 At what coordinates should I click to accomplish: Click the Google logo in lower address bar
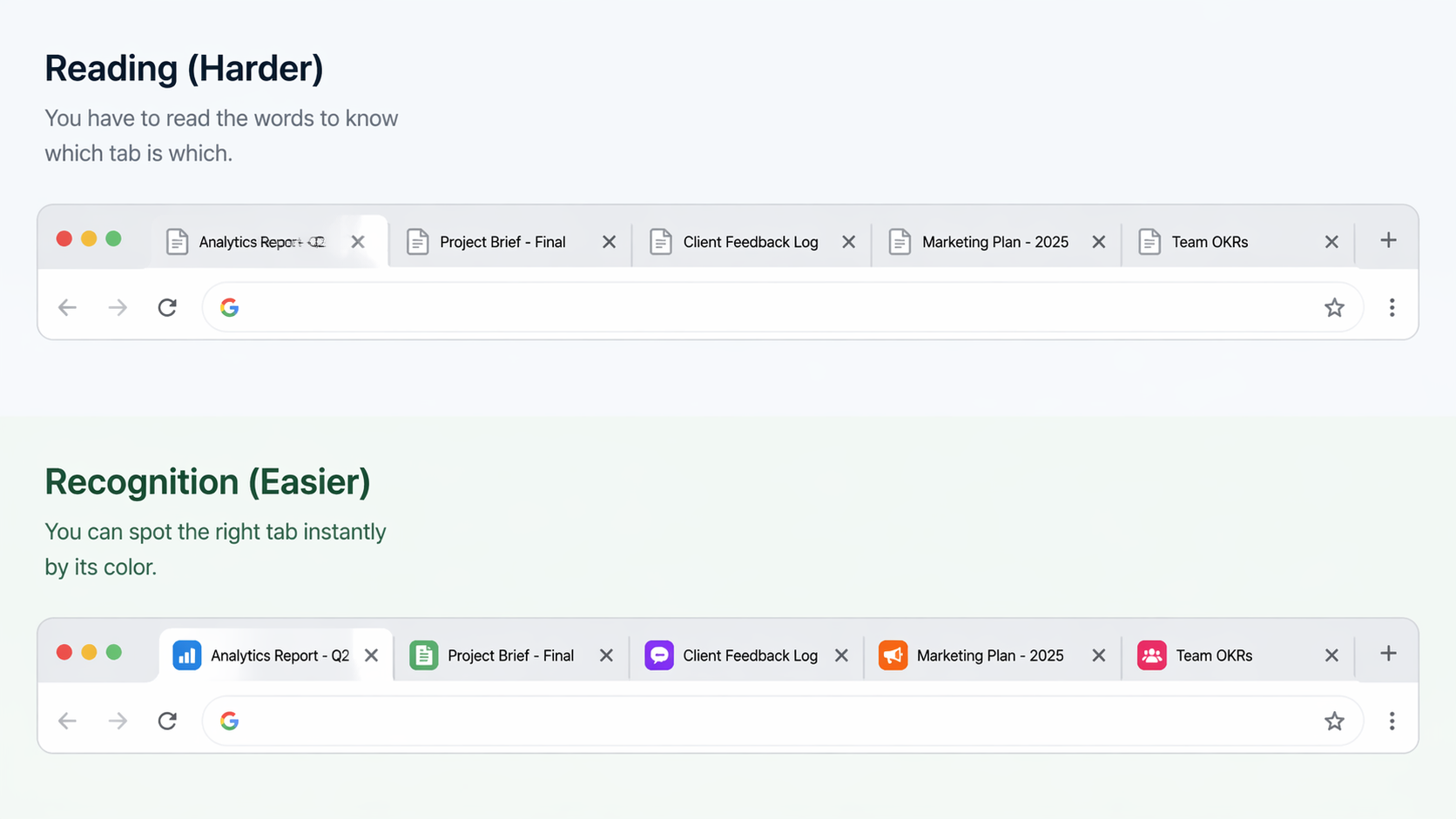tap(230, 721)
